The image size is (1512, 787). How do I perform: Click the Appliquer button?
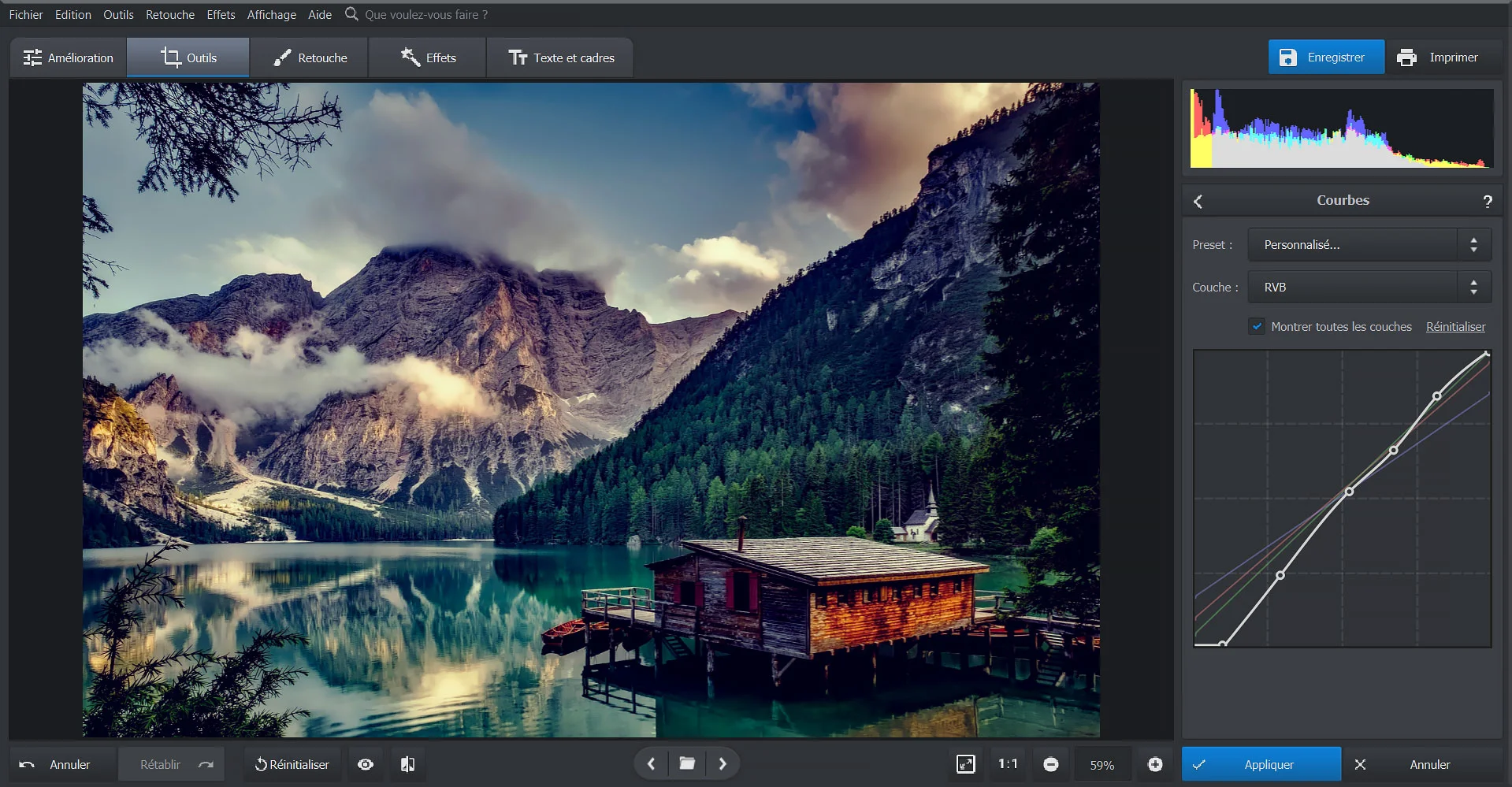(1261, 764)
